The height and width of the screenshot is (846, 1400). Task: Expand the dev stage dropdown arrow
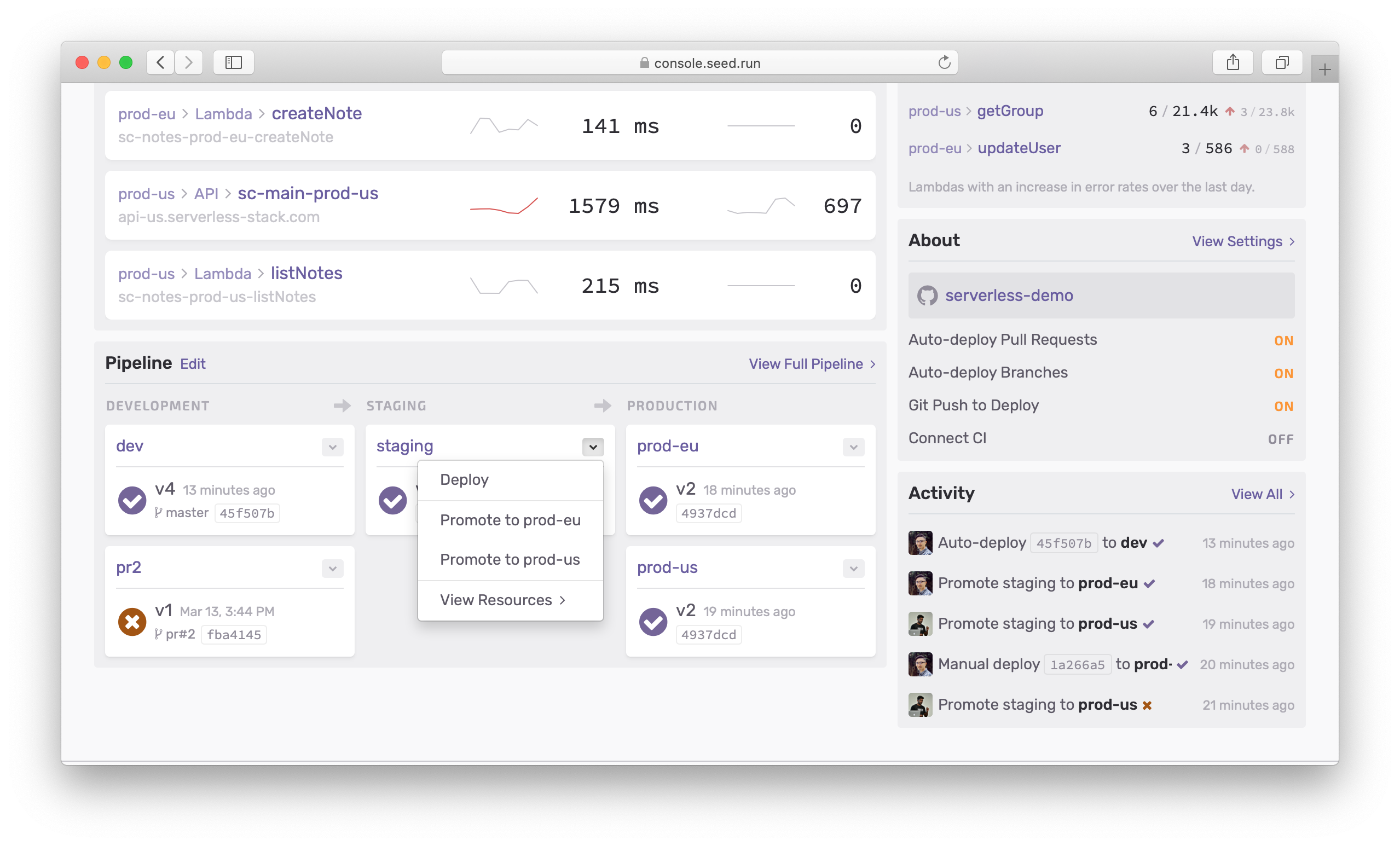coord(332,447)
